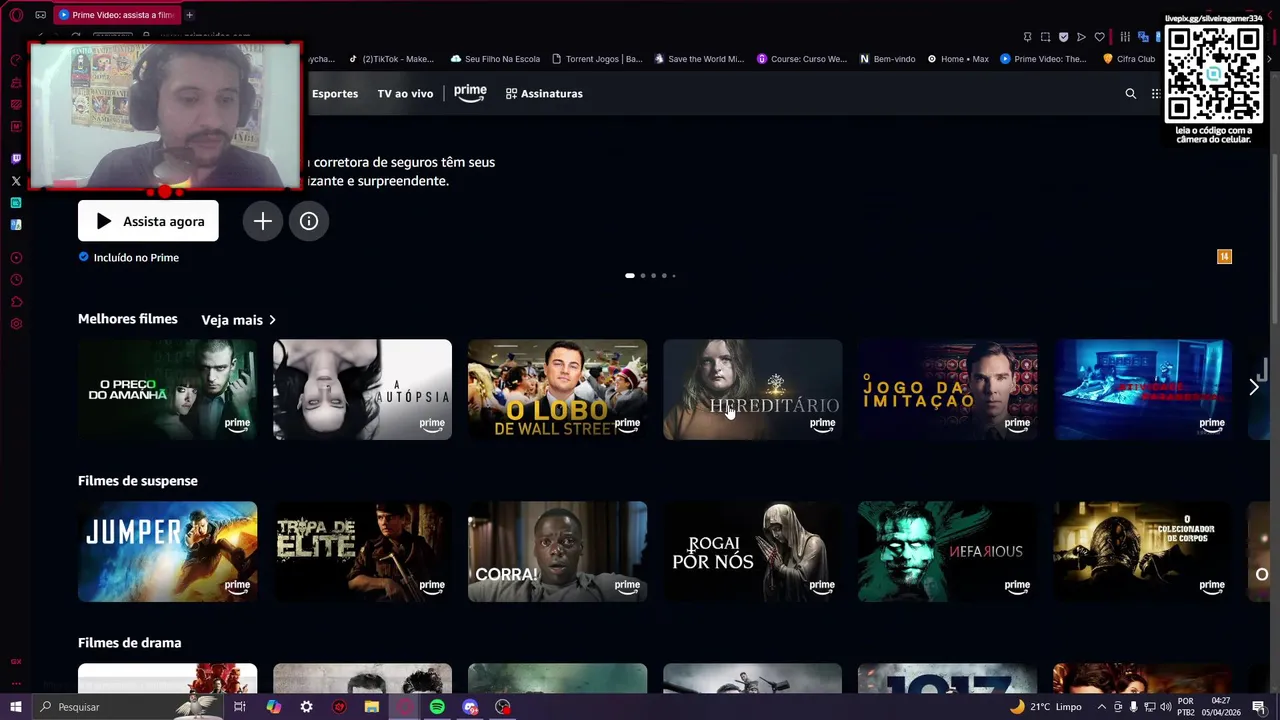Click the volume icon in system tray
This screenshot has height=720, width=1280.
(x=1165, y=707)
